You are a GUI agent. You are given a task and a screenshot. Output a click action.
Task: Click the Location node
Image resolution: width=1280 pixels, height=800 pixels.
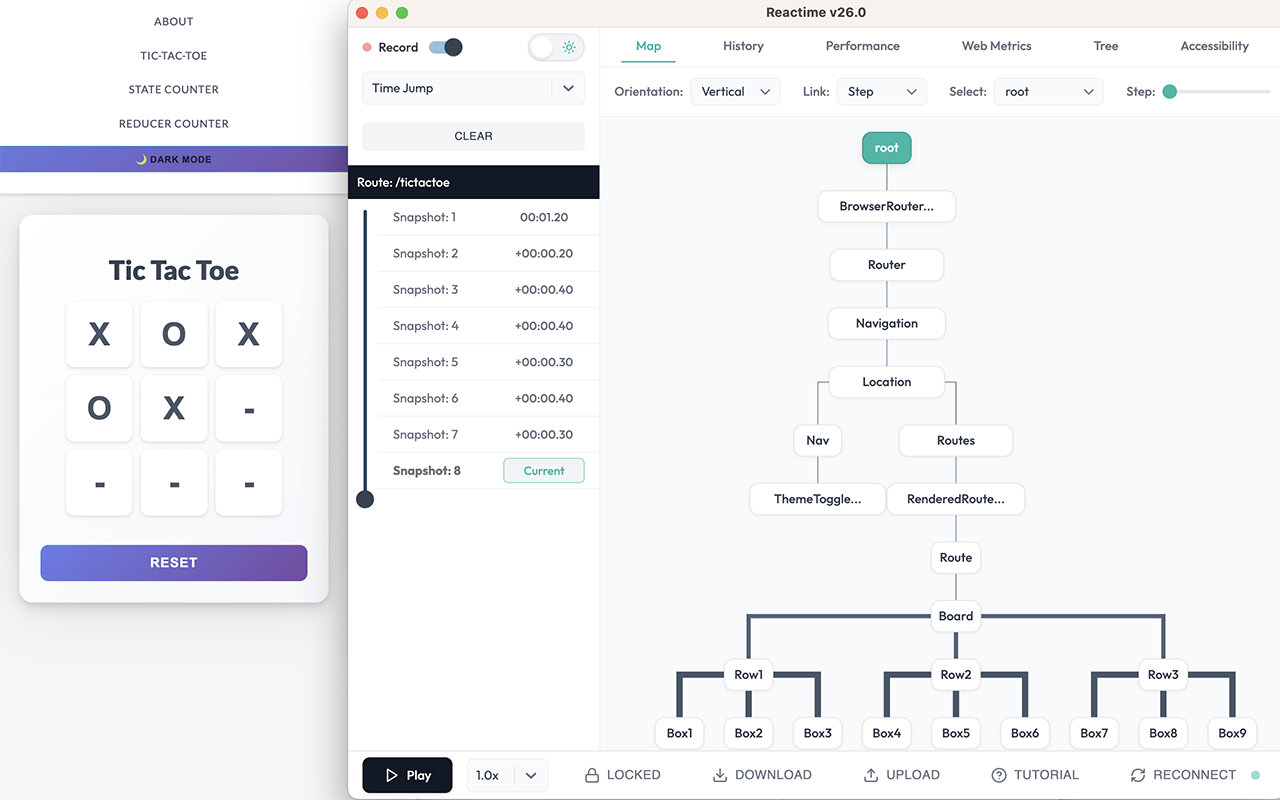(x=887, y=382)
